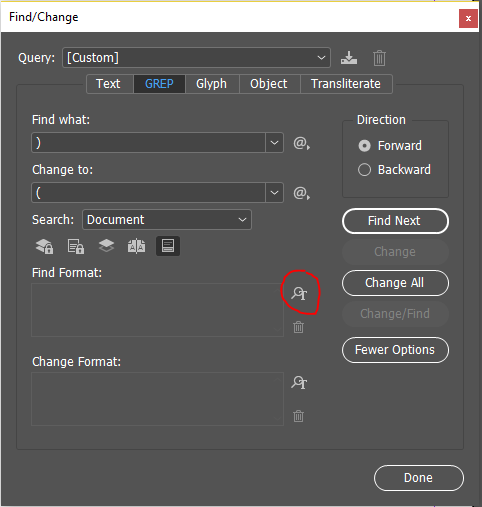
Task: Switch to the Transliterate tab
Action: click(x=346, y=84)
